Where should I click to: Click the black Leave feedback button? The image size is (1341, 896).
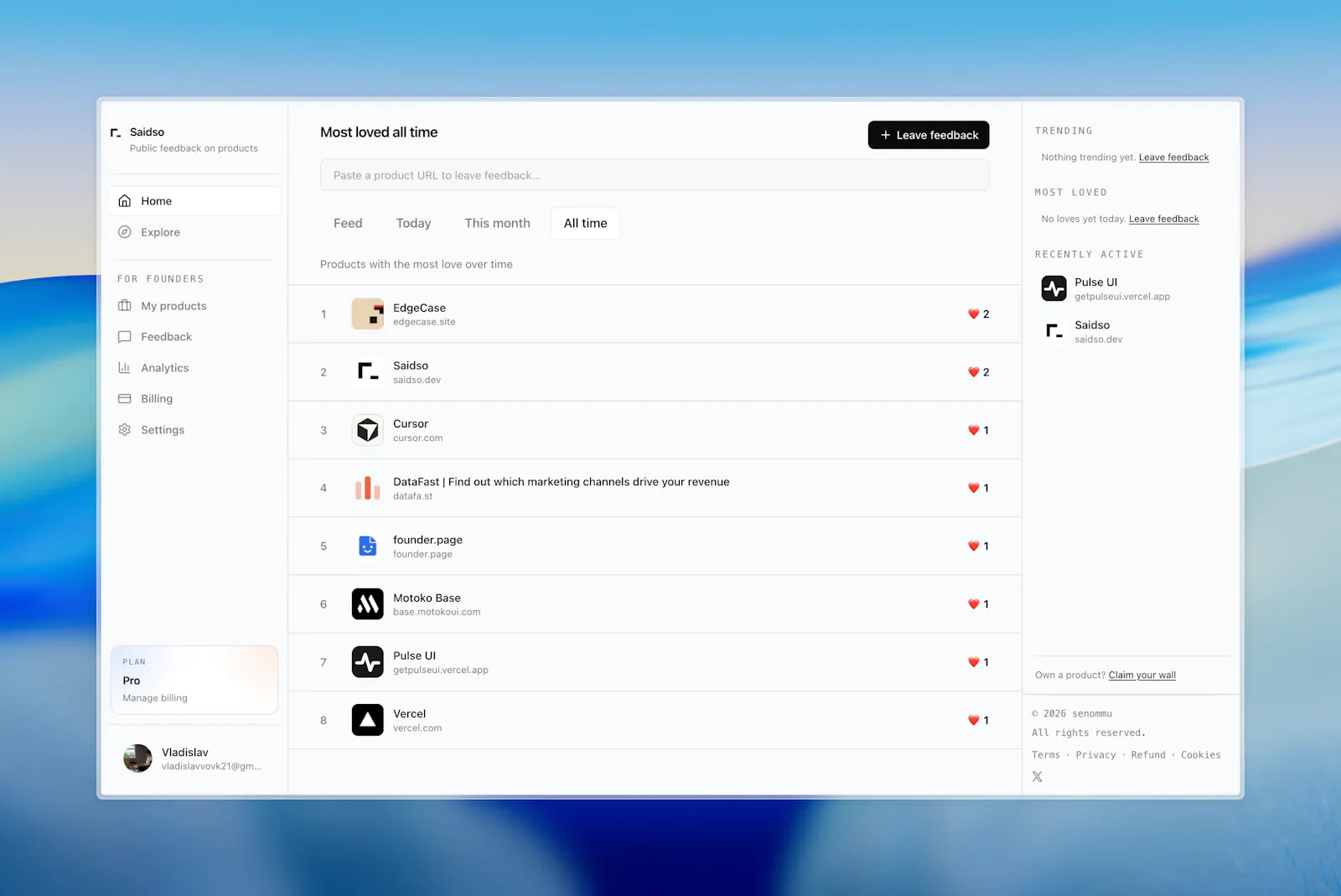tap(929, 135)
